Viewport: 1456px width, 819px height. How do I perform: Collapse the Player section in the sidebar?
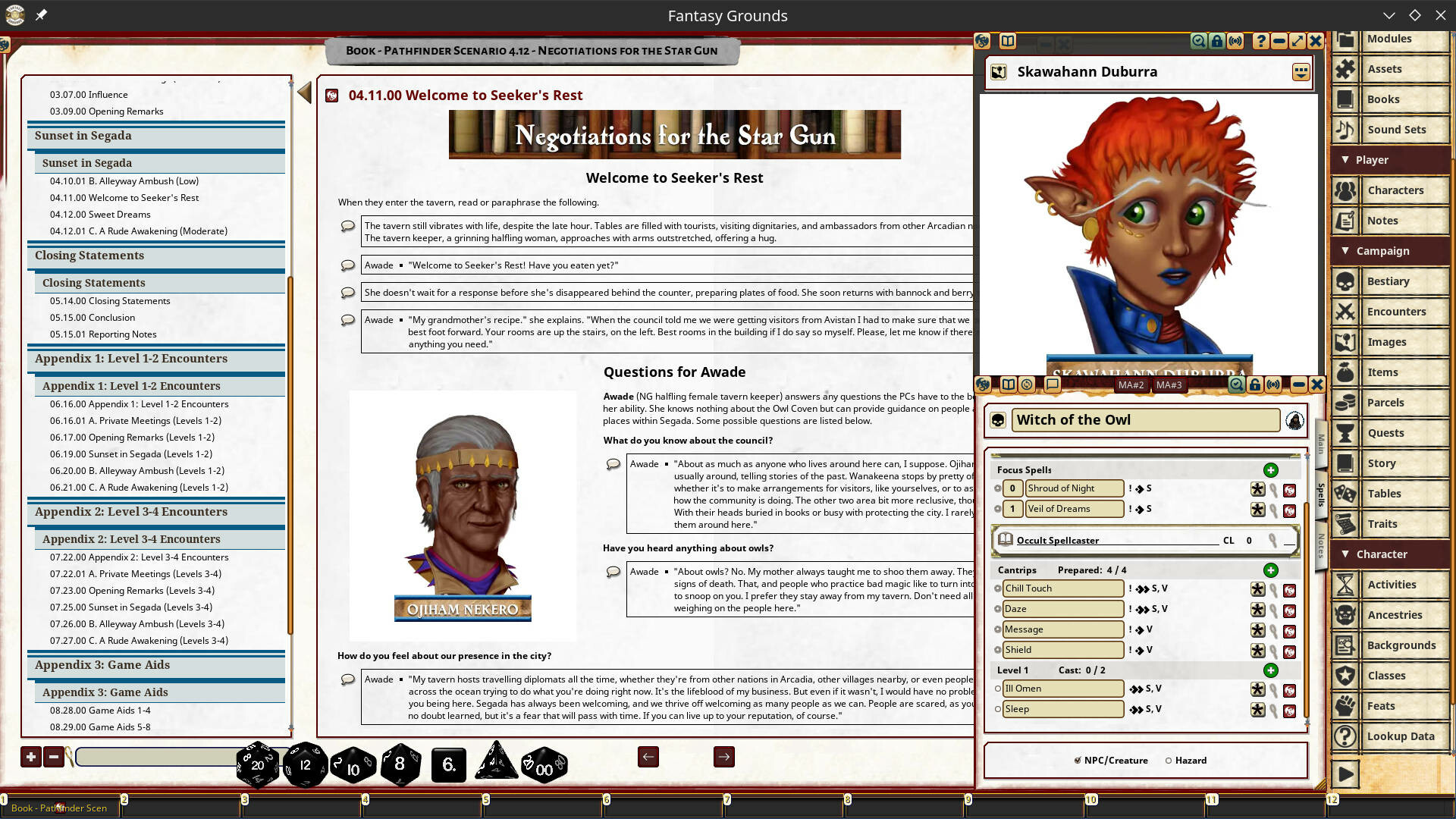click(1346, 159)
